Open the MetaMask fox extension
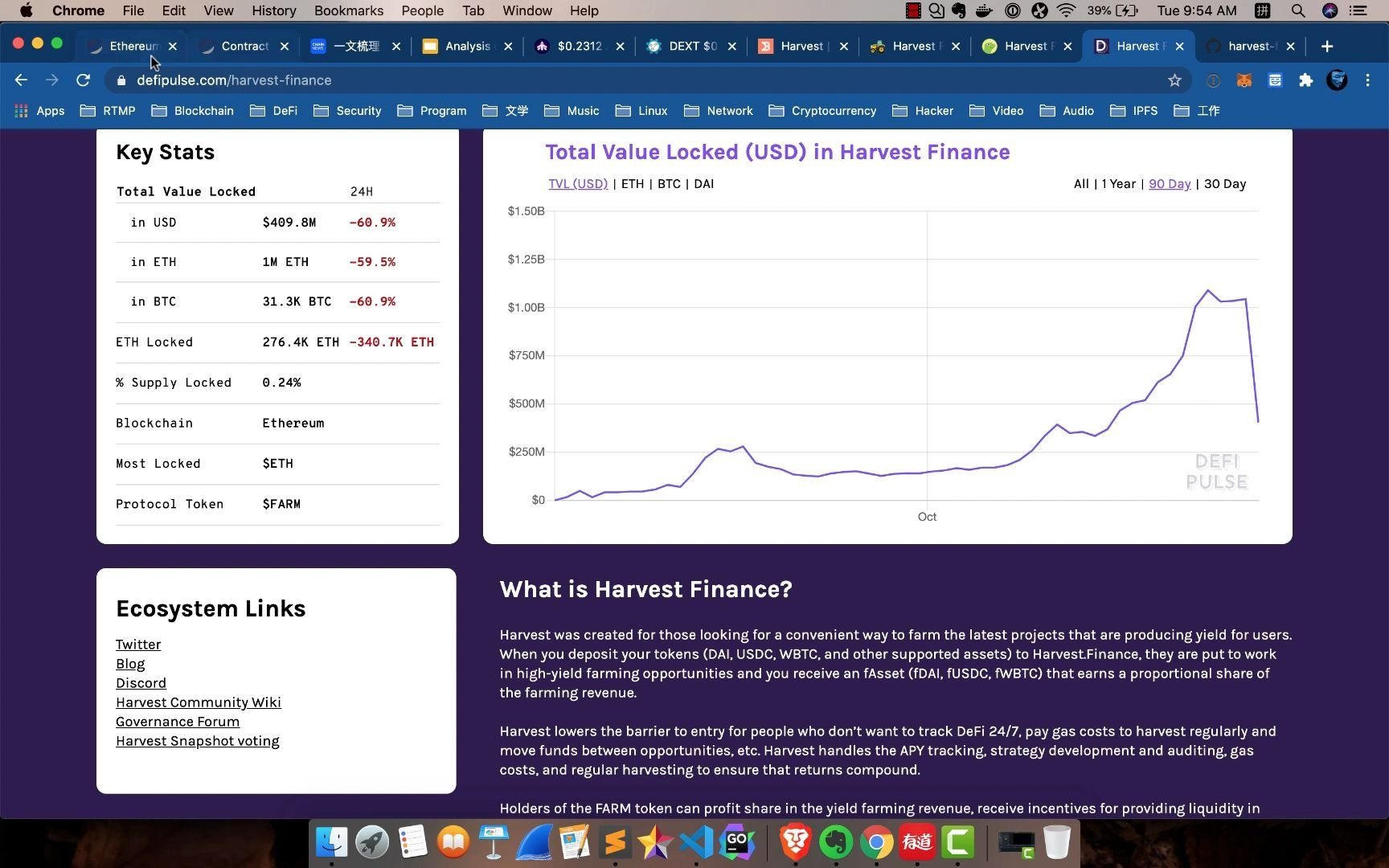This screenshot has width=1389, height=868. [x=1244, y=80]
